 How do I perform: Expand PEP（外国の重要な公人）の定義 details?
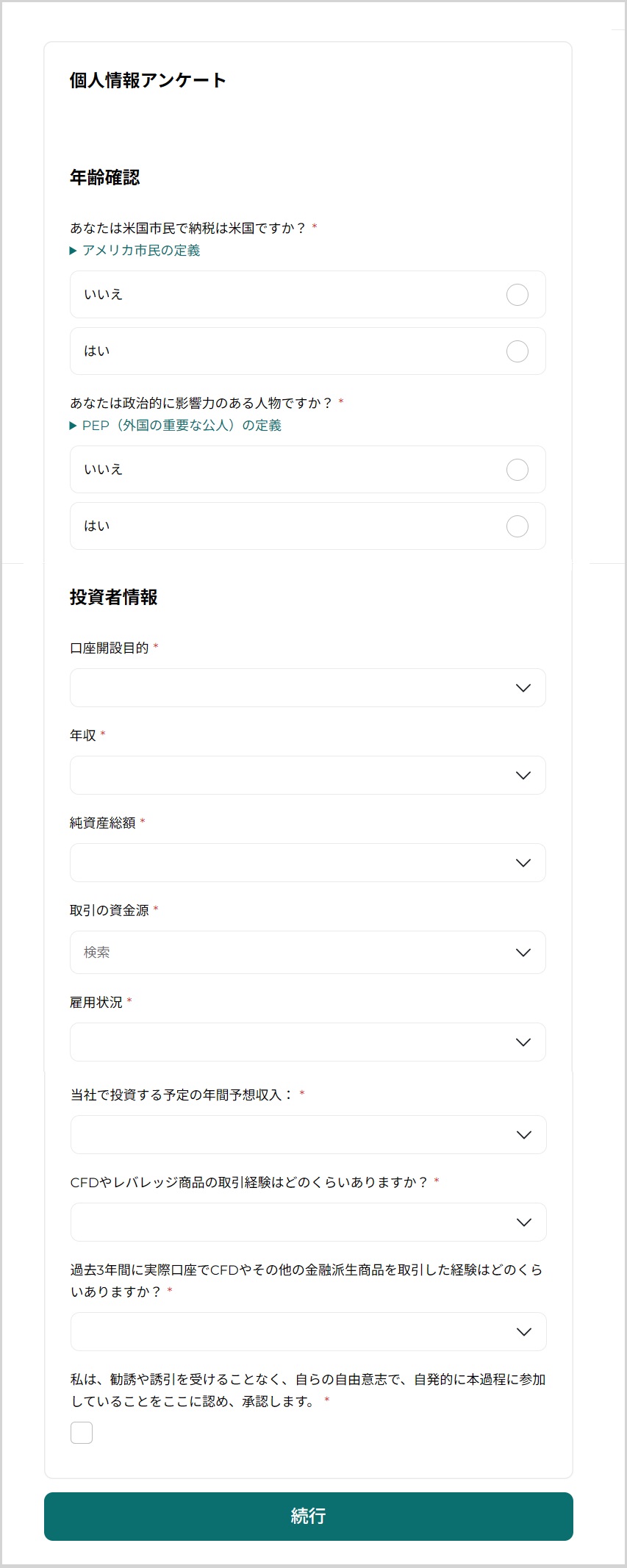74,426
